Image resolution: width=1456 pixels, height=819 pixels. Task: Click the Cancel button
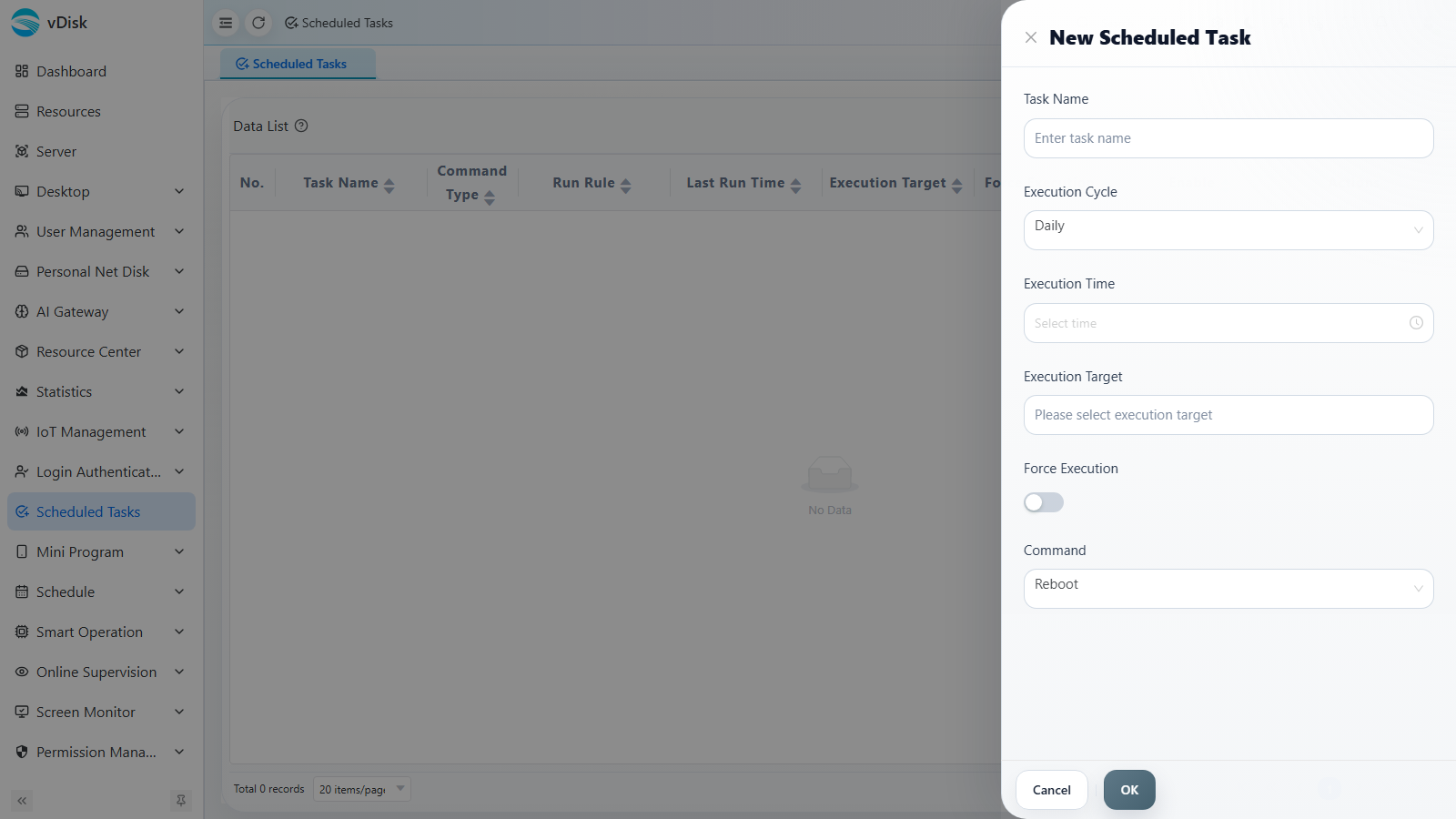tap(1052, 790)
